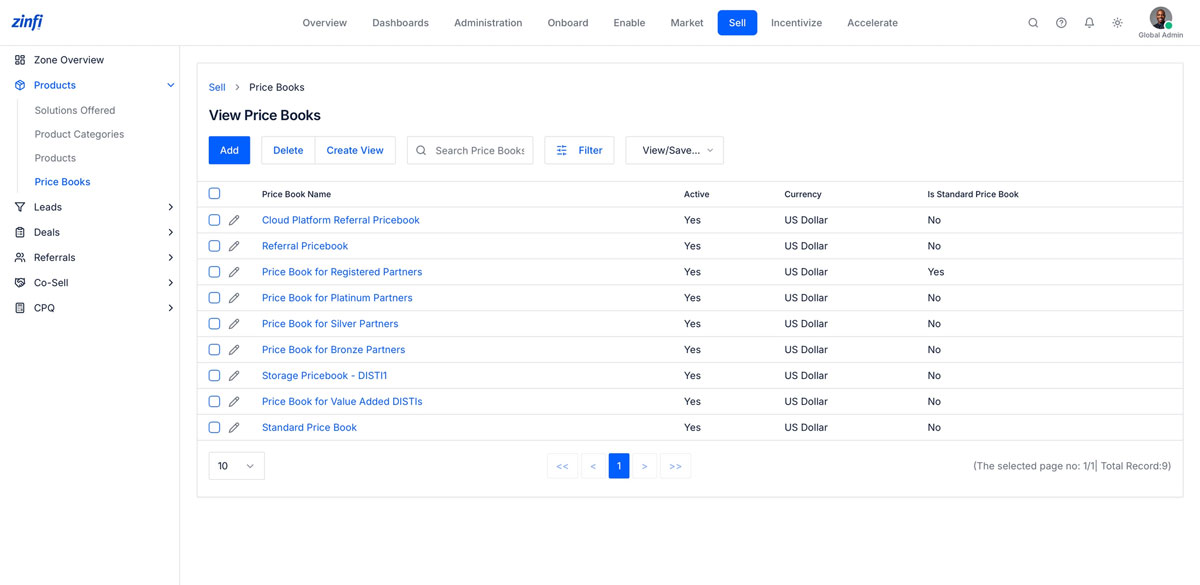Screen dimensions: 1200x585
Task: Edit Price Book for Platinum Partners pencil
Action: pyautogui.click(x=234, y=298)
